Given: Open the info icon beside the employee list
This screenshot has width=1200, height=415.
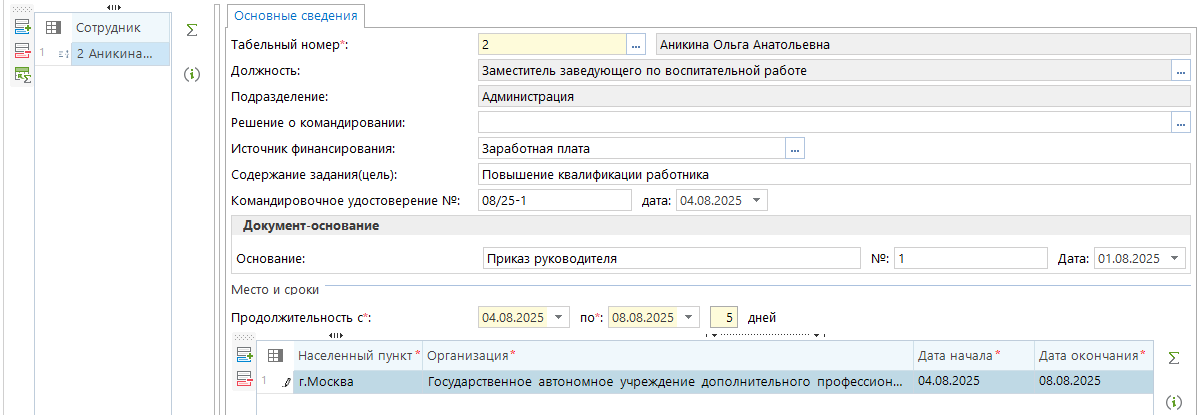Looking at the screenshot, I should pyautogui.click(x=192, y=74).
